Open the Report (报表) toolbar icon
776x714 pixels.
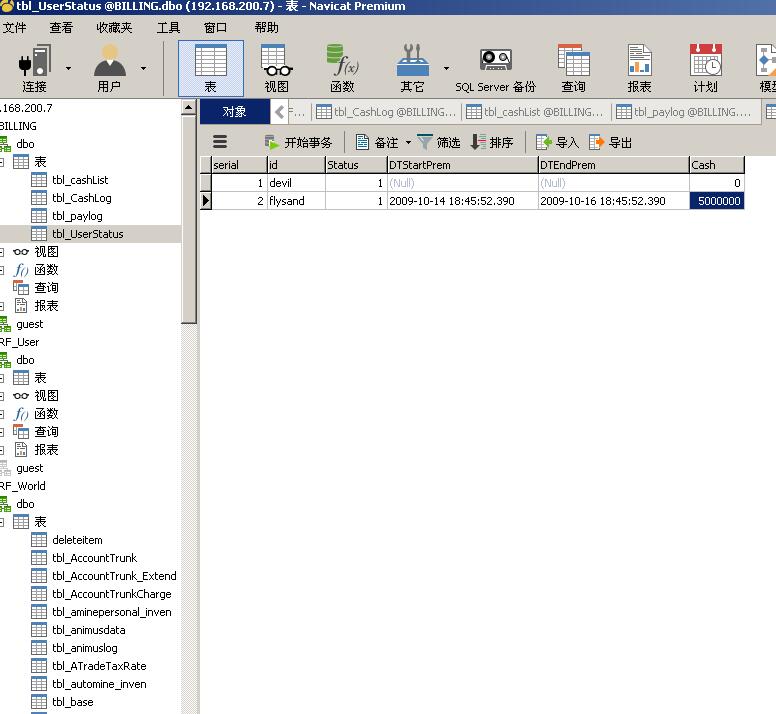pos(639,67)
